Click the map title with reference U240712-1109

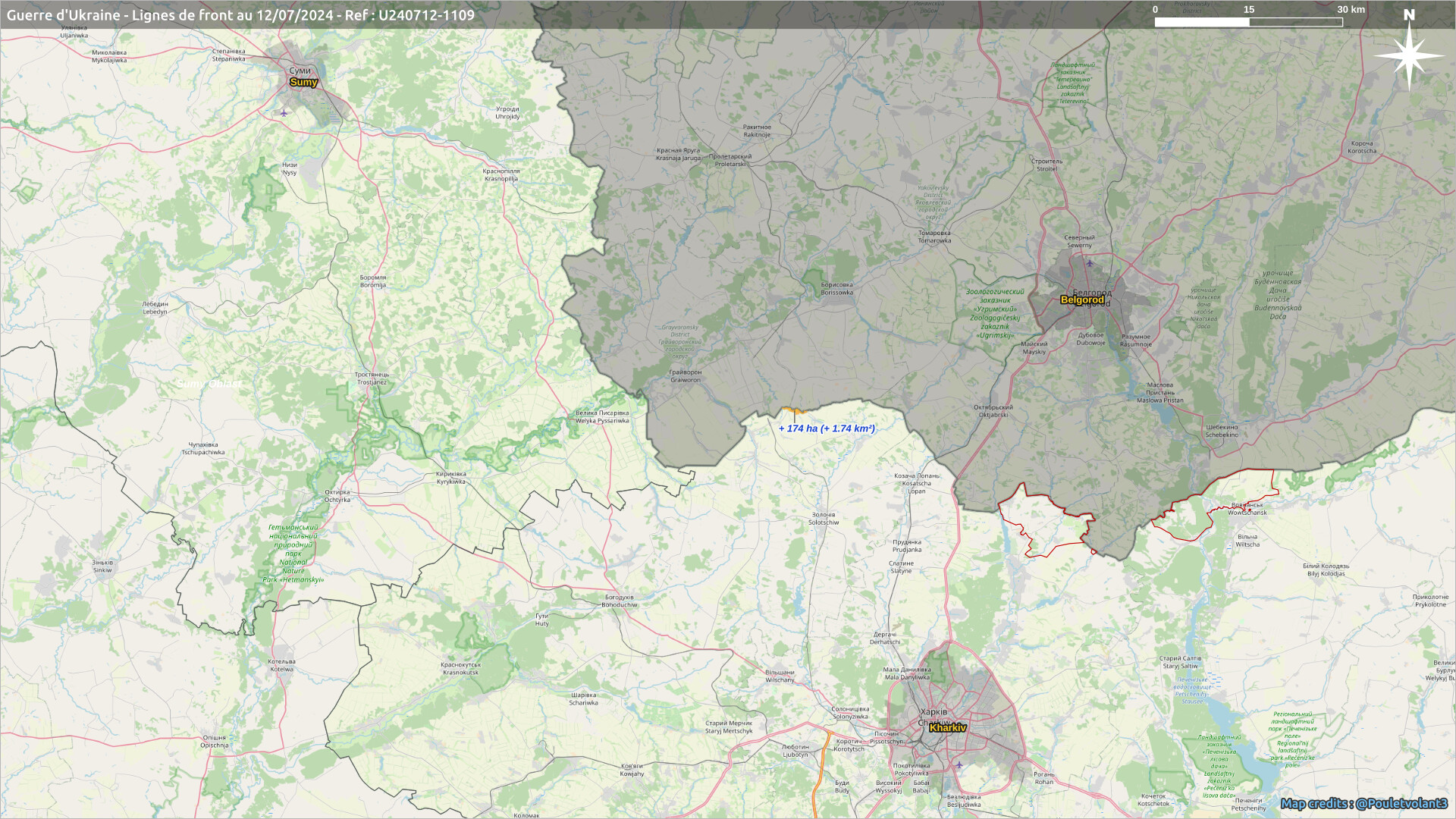[x=240, y=15]
